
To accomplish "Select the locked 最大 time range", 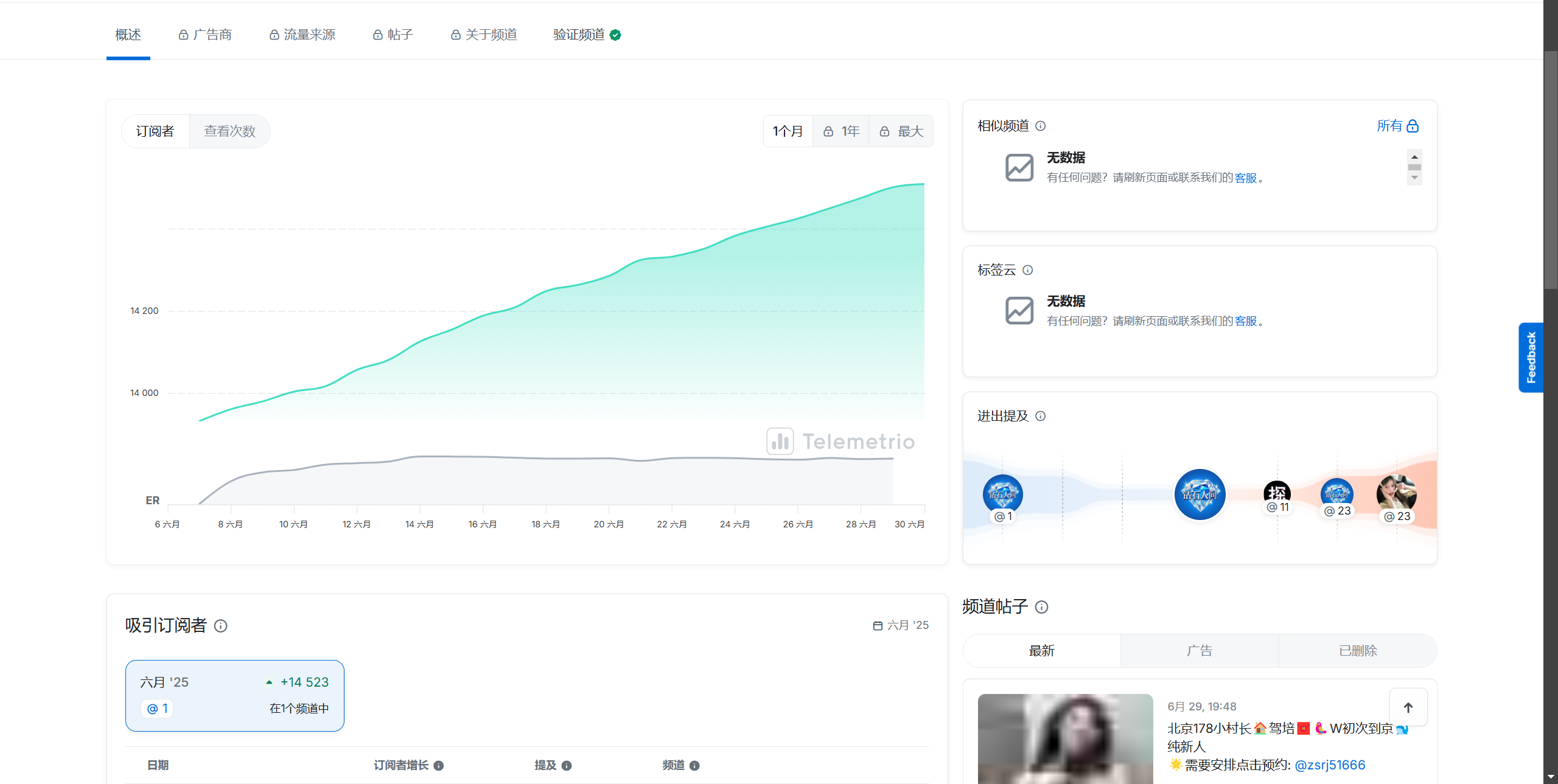I will (x=901, y=131).
